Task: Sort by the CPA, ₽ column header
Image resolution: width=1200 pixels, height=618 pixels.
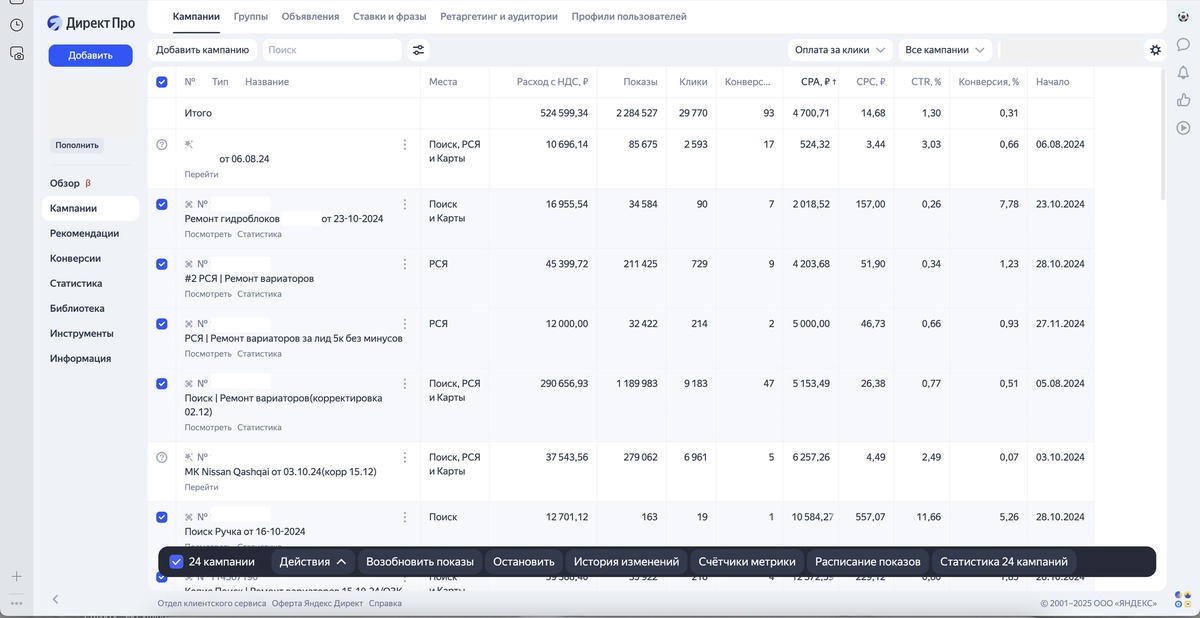Action: 819,82
